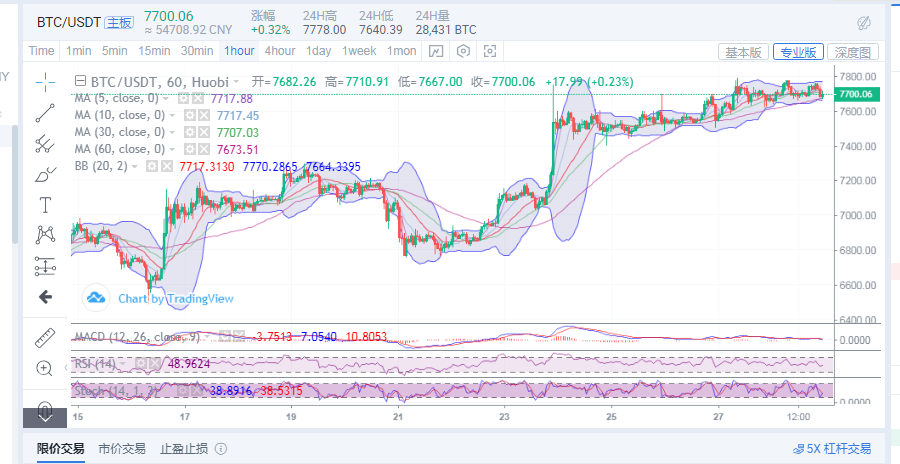Select the 1mon interval
The width and height of the screenshot is (900, 464).
(x=401, y=51)
